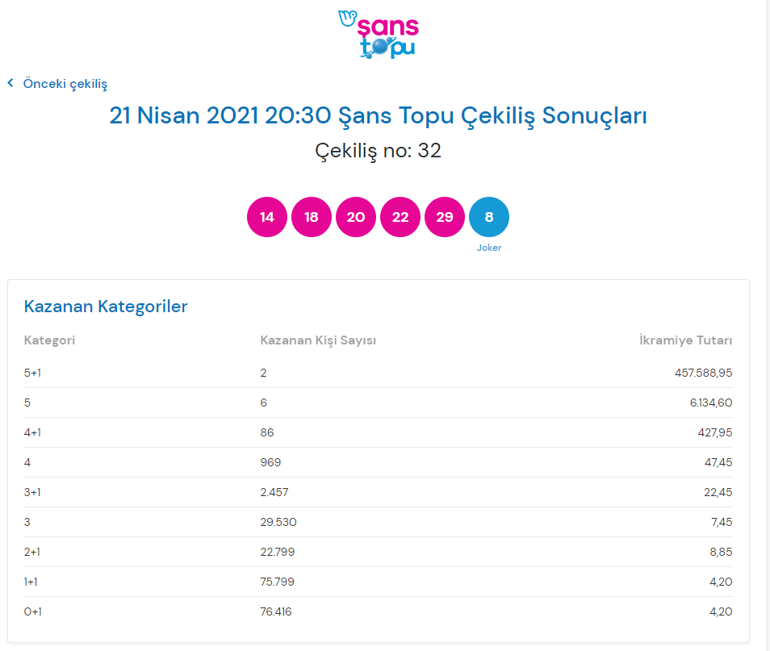Click the draw results title heading

(378, 116)
